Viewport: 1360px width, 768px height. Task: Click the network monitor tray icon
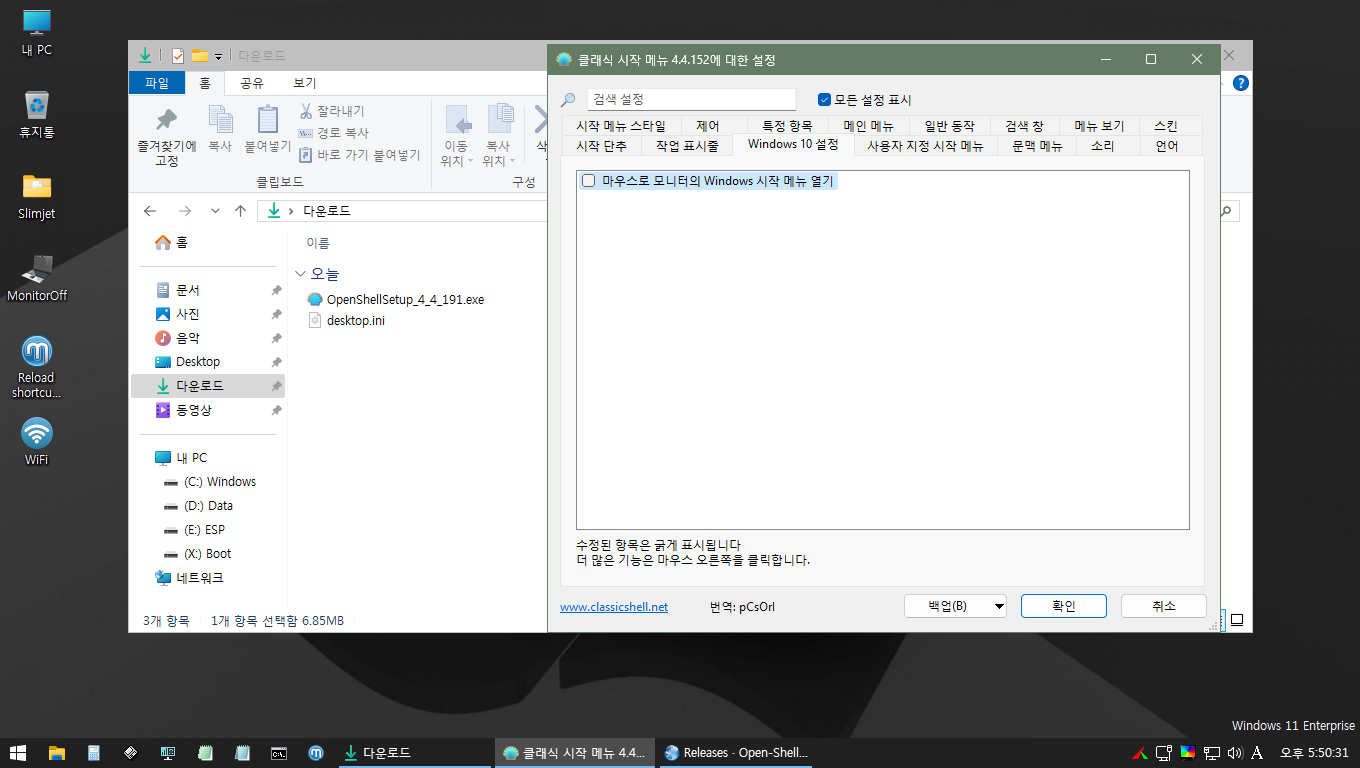(x=1212, y=753)
